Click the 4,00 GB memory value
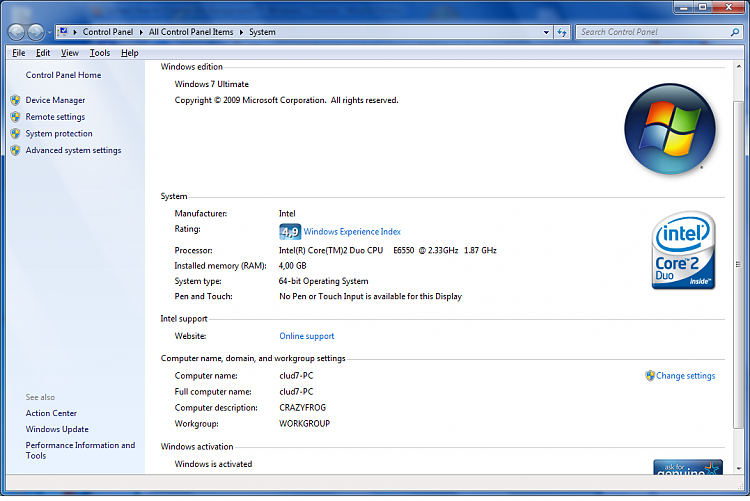750x501 pixels. (293, 266)
